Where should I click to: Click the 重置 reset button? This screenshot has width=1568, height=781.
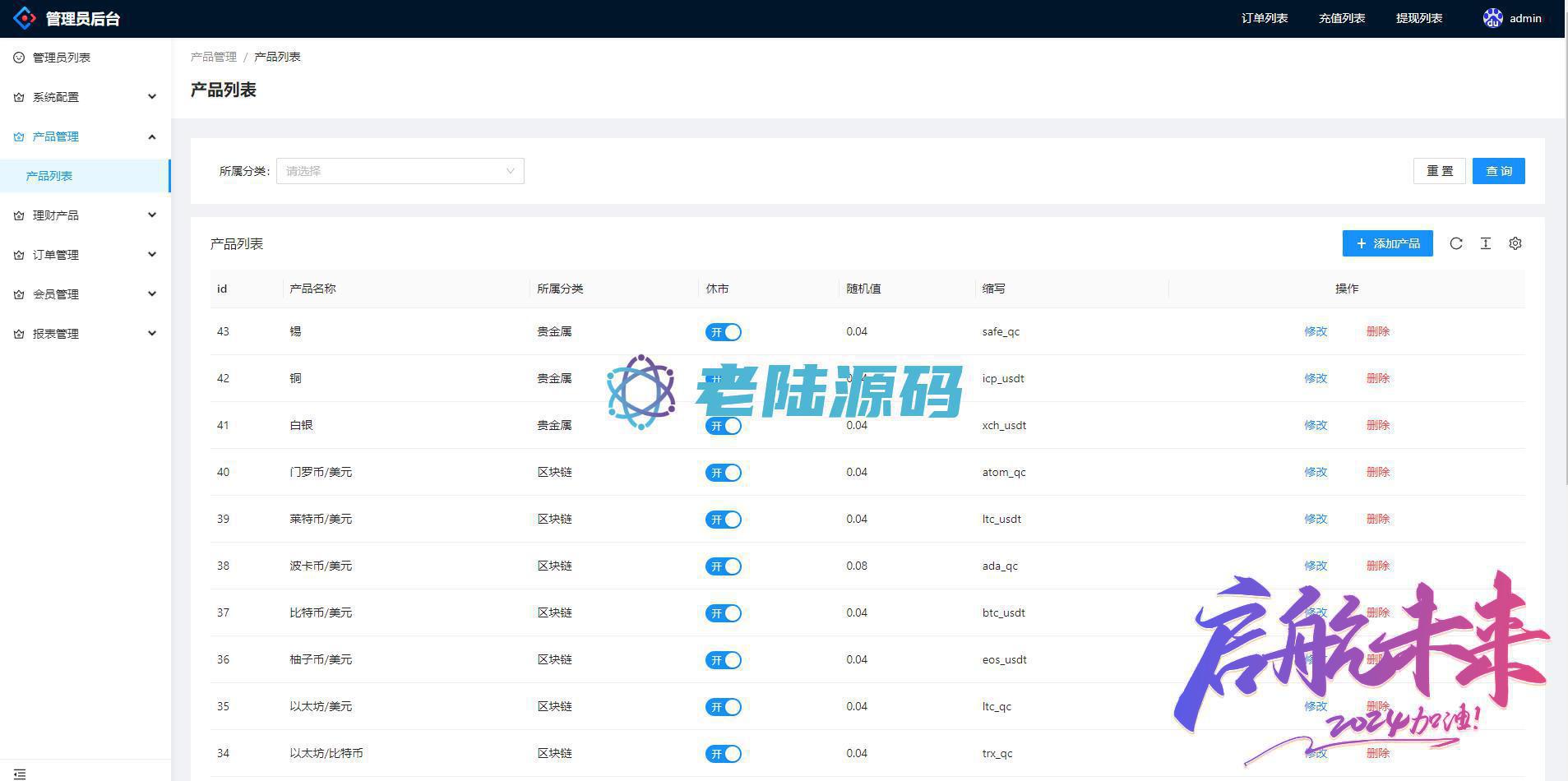pyautogui.click(x=1440, y=171)
